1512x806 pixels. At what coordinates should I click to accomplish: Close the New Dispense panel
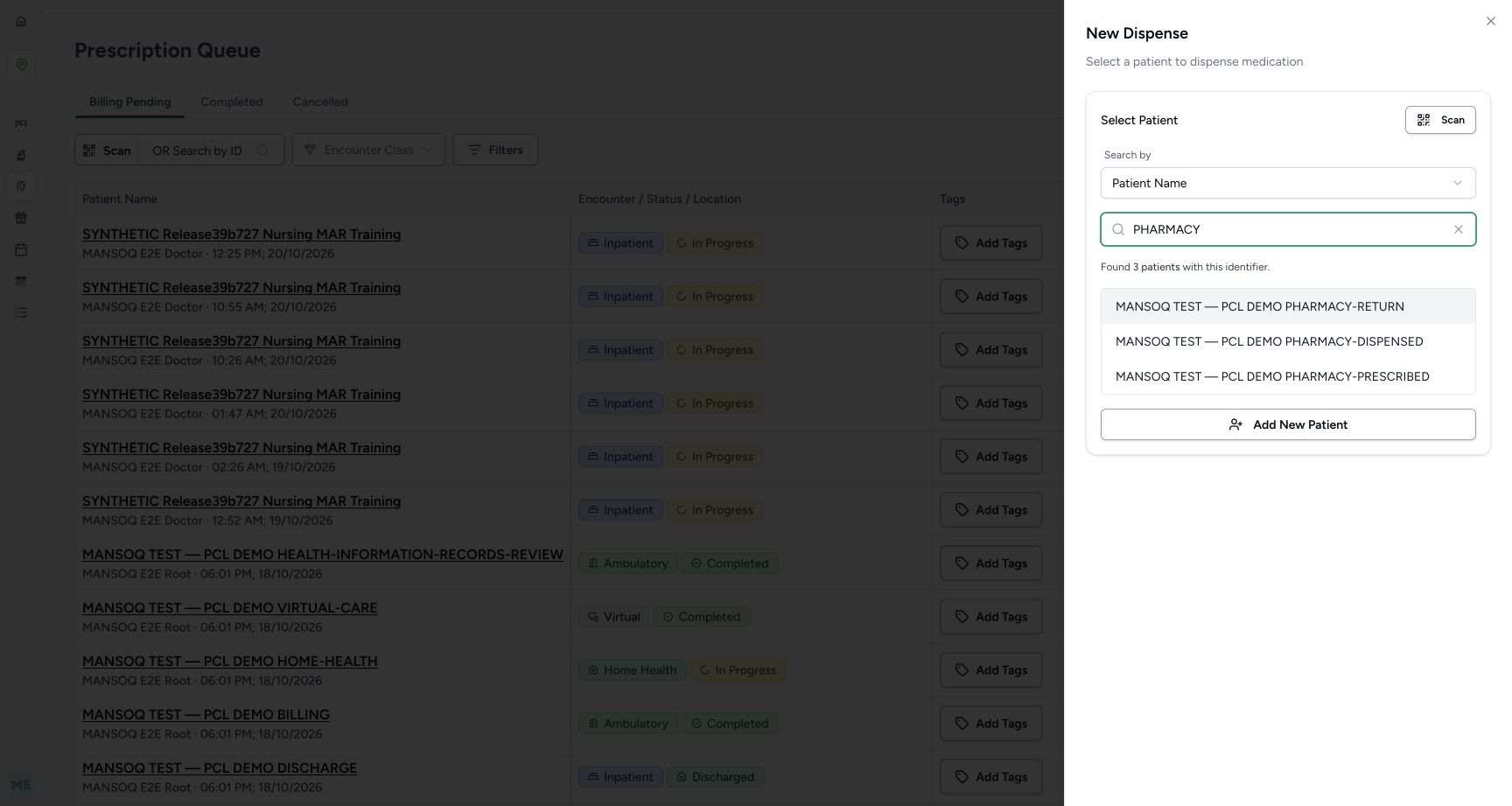(1491, 21)
